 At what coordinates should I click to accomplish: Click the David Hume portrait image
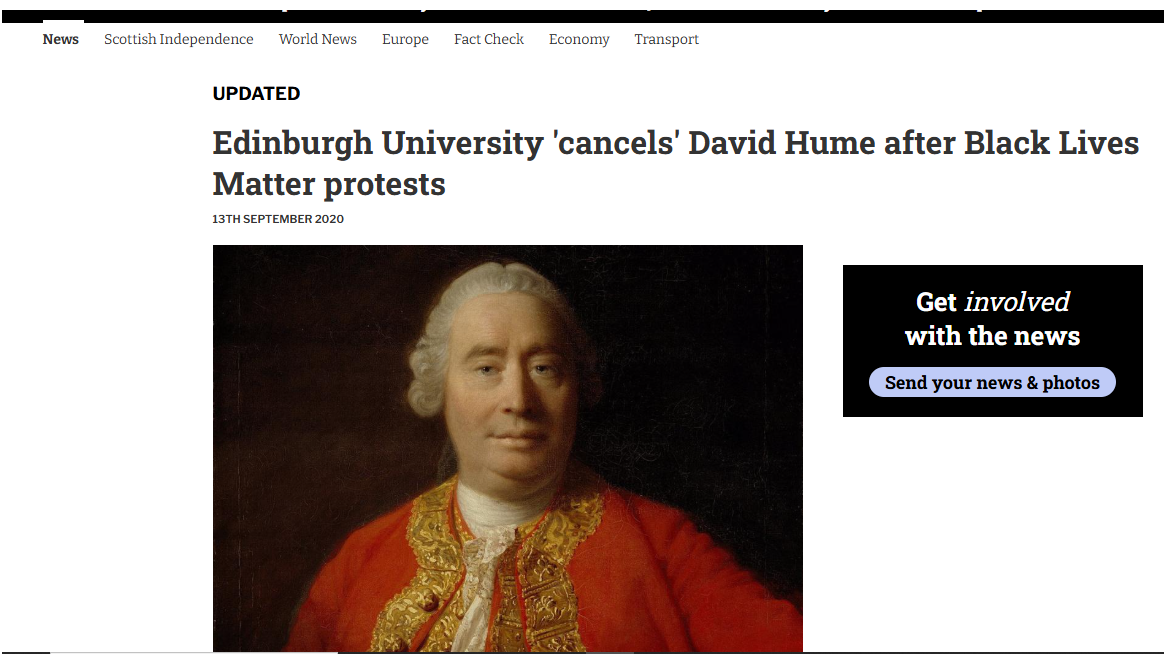coord(508,448)
